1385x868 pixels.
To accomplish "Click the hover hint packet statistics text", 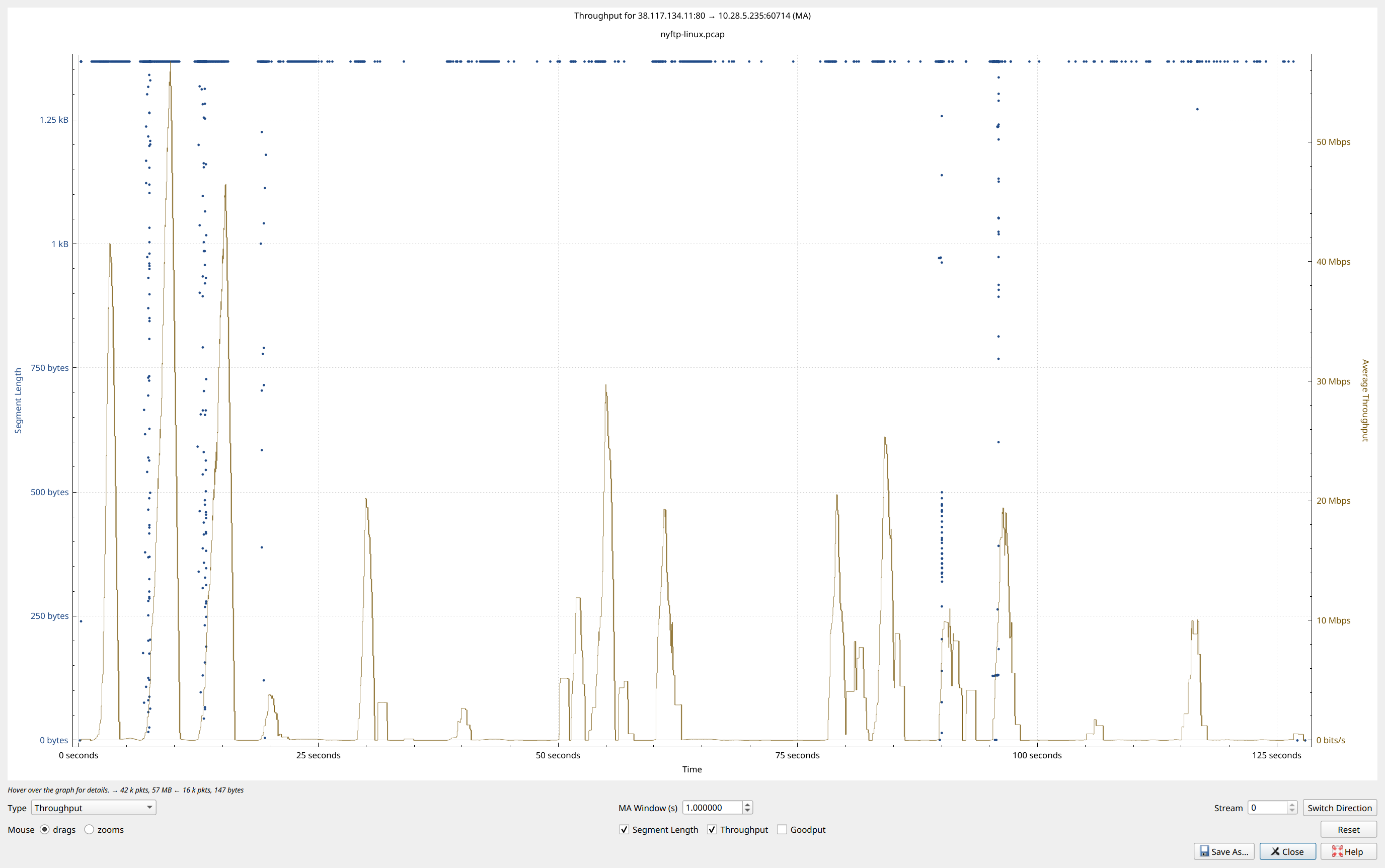I will (126, 790).
